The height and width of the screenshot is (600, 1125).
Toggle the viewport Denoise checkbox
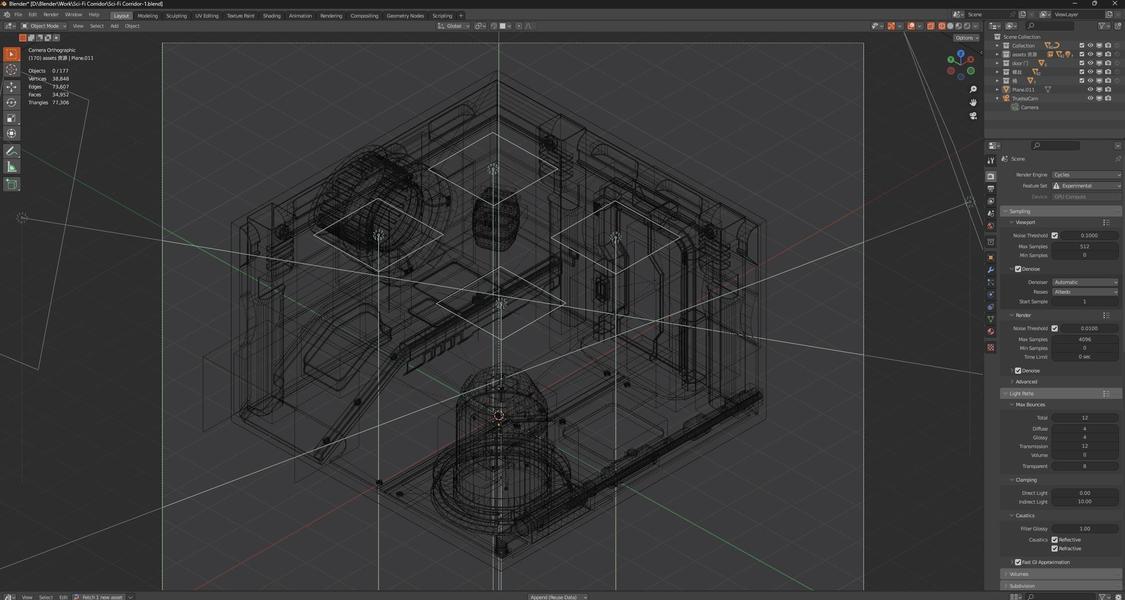coord(1017,268)
